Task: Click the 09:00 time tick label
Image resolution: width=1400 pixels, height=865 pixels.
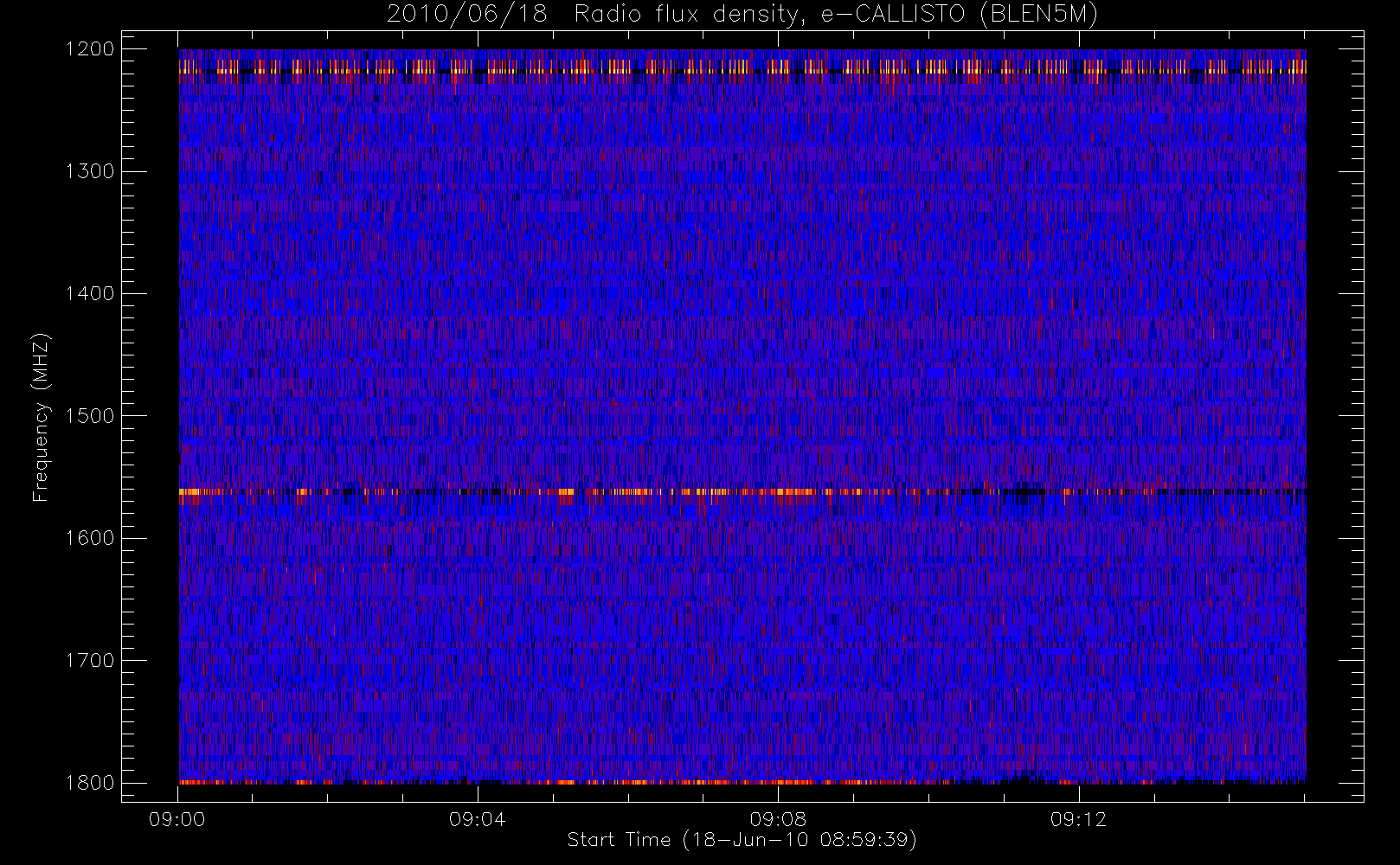Action: point(177,819)
